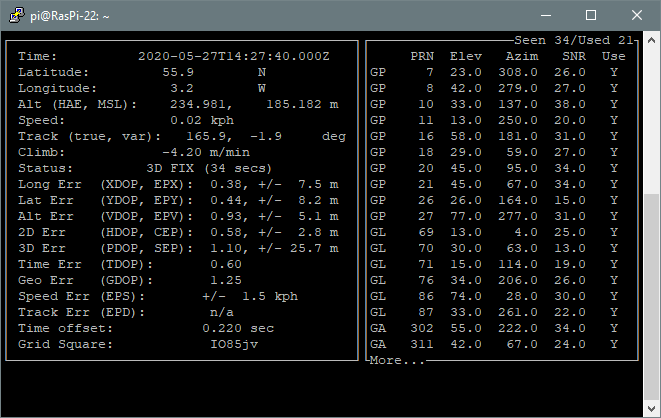Click PRN 311 Galileo satellite
This screenshot has width=661, height=418.
(422, 345)
